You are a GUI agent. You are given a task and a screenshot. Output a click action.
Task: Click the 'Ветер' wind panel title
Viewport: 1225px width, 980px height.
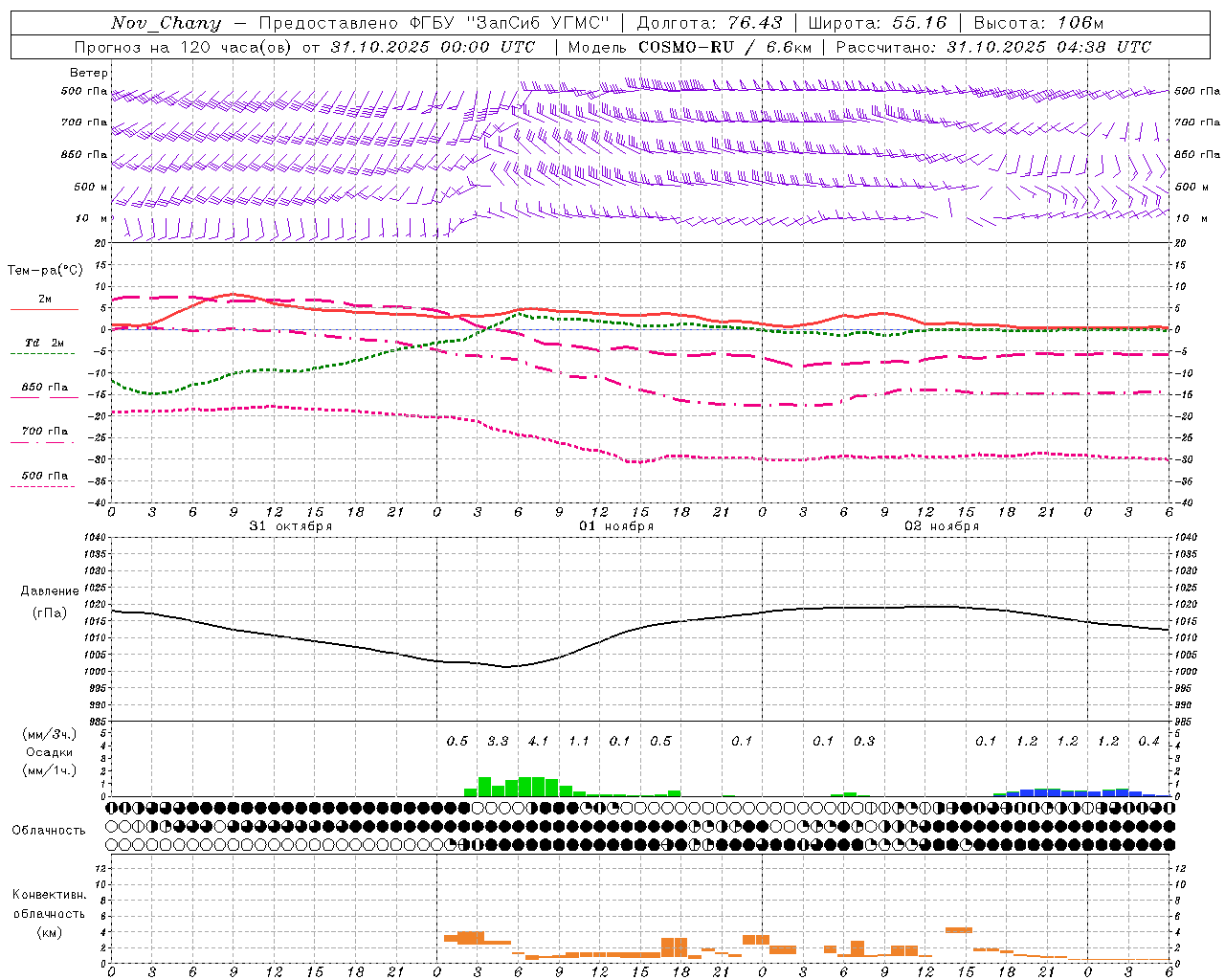89,73
